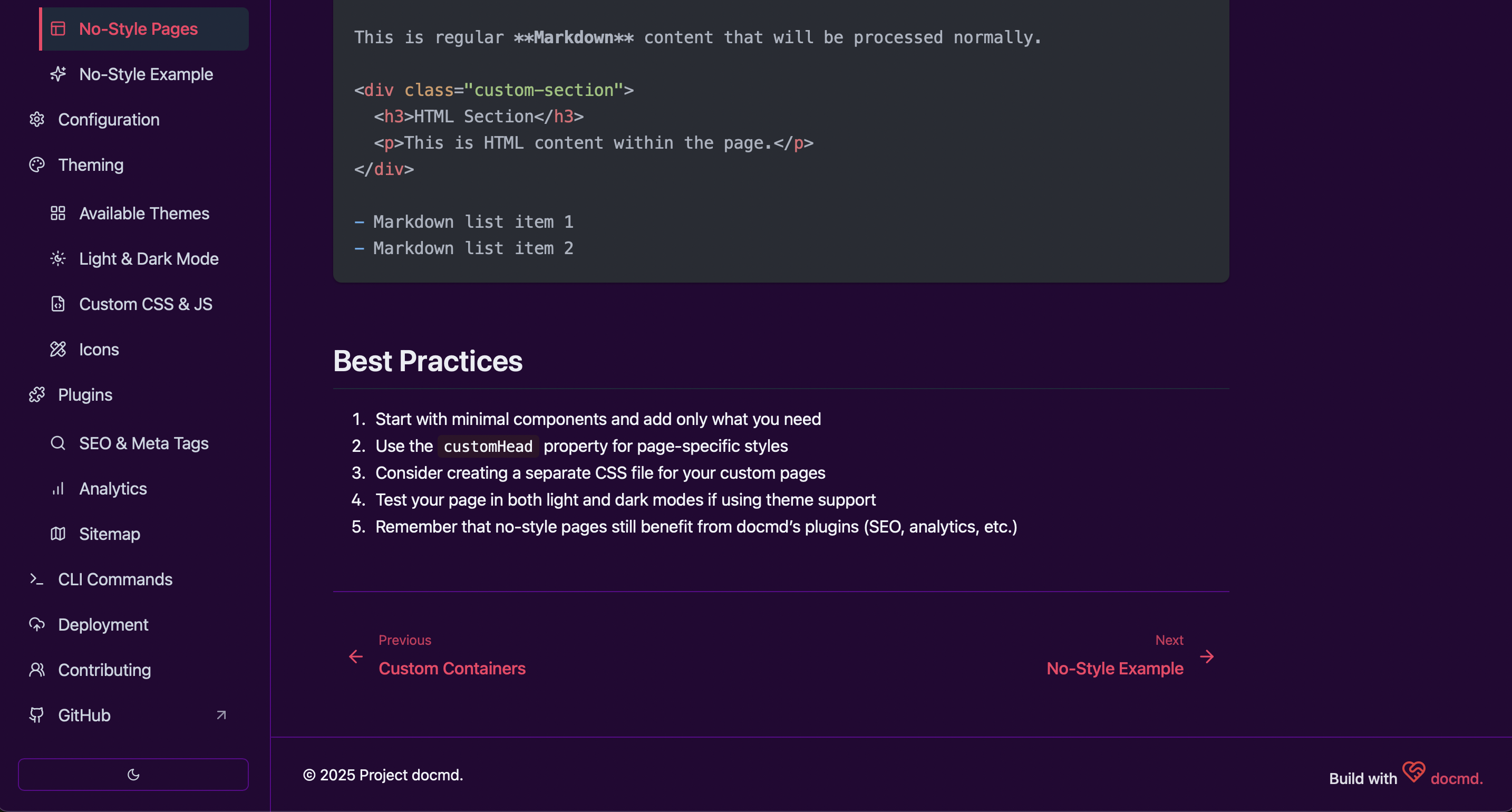The height and width of the screenshot is (812, 1512).
Task: Click the people icon beside Contributing
Action: pyautogui.click(x=37, y=669)
